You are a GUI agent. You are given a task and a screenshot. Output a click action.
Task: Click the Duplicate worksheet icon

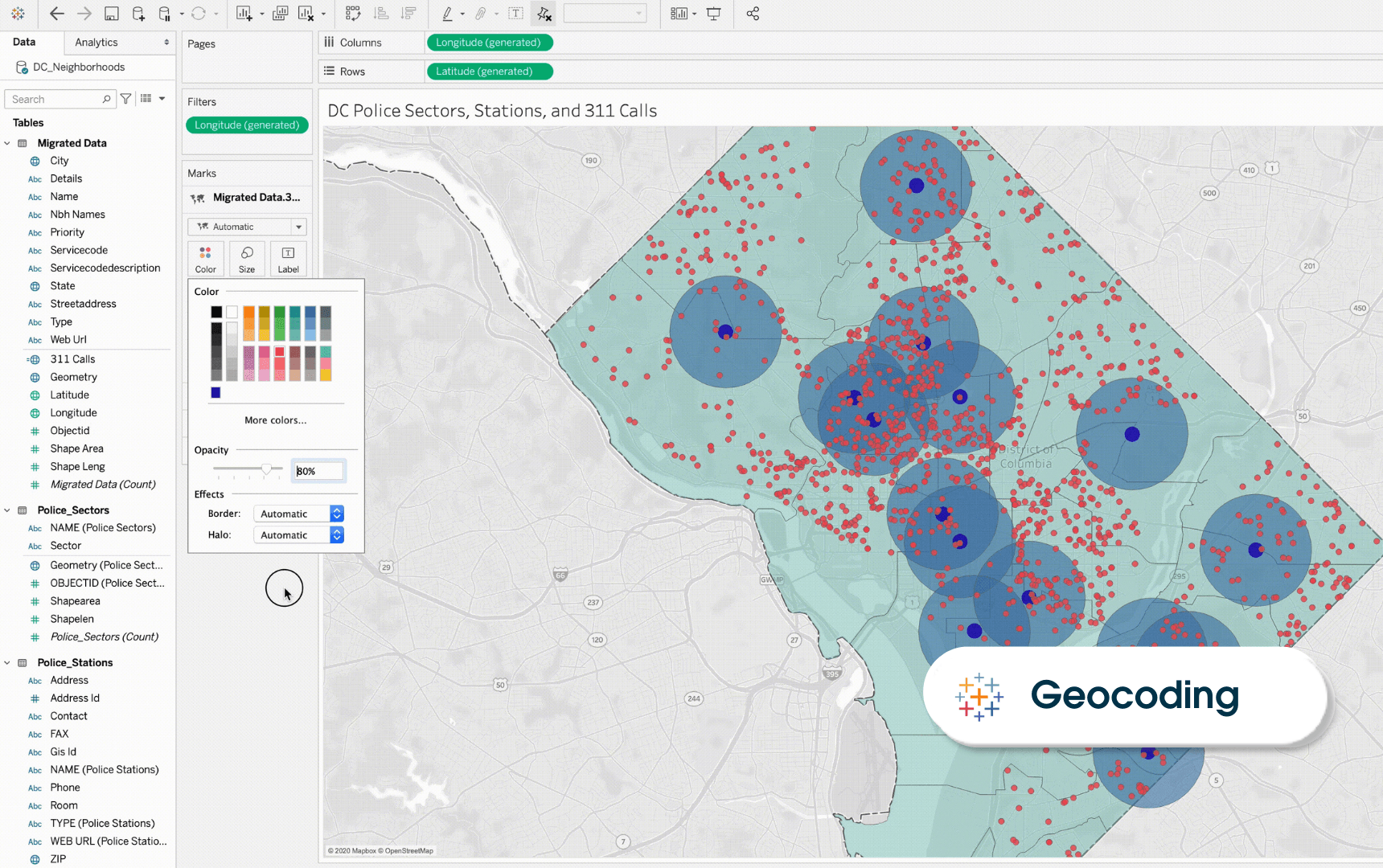[x=280, y=14]
